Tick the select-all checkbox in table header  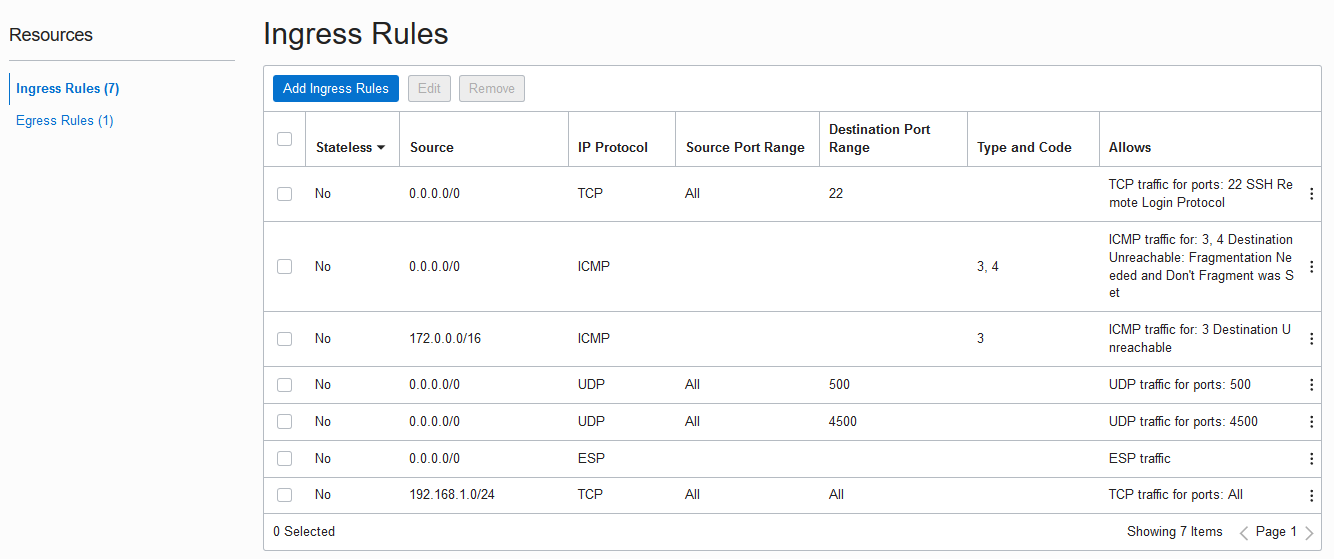tap(284, 139)
